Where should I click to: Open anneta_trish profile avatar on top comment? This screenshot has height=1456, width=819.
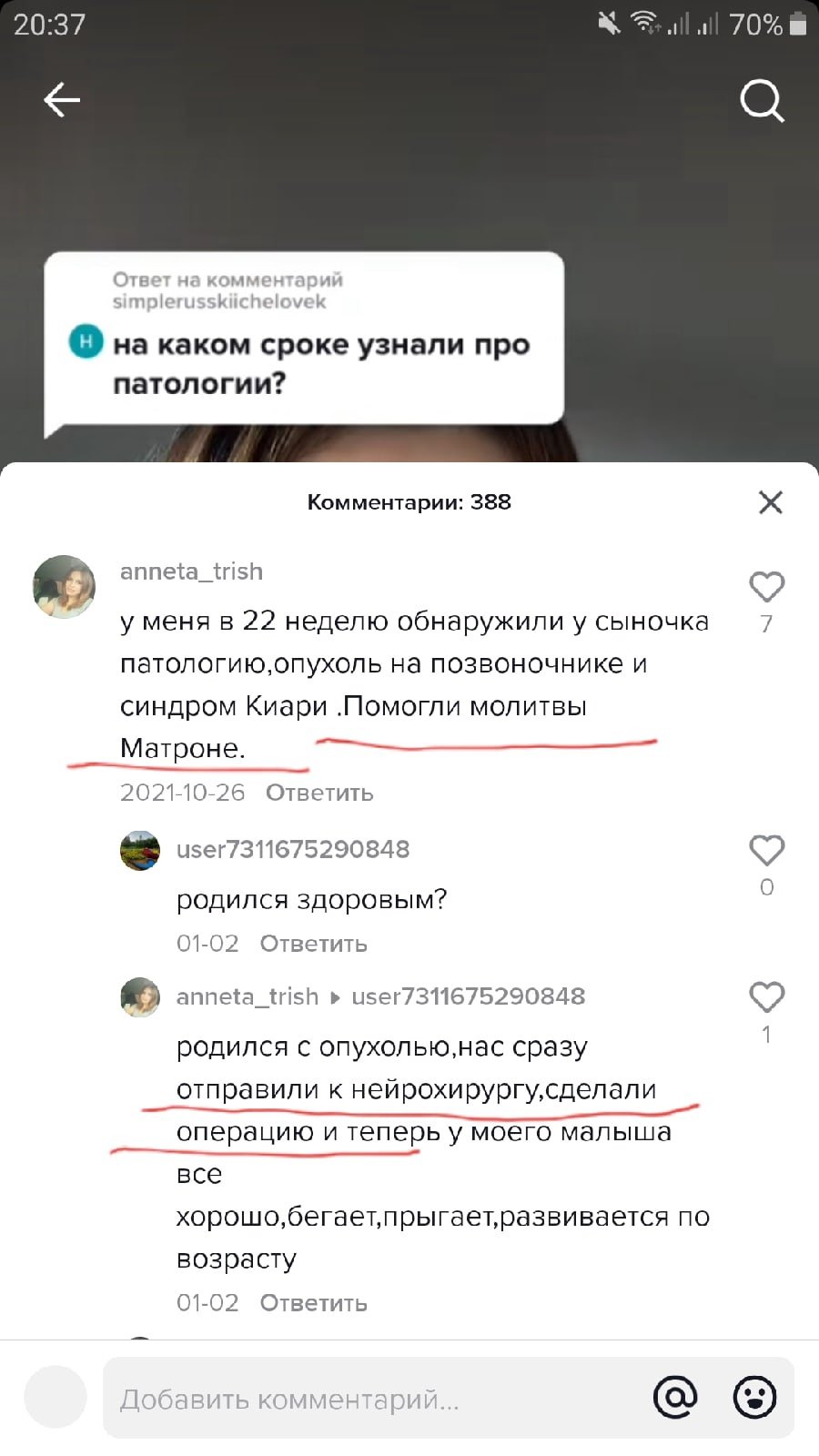(64, 587)
